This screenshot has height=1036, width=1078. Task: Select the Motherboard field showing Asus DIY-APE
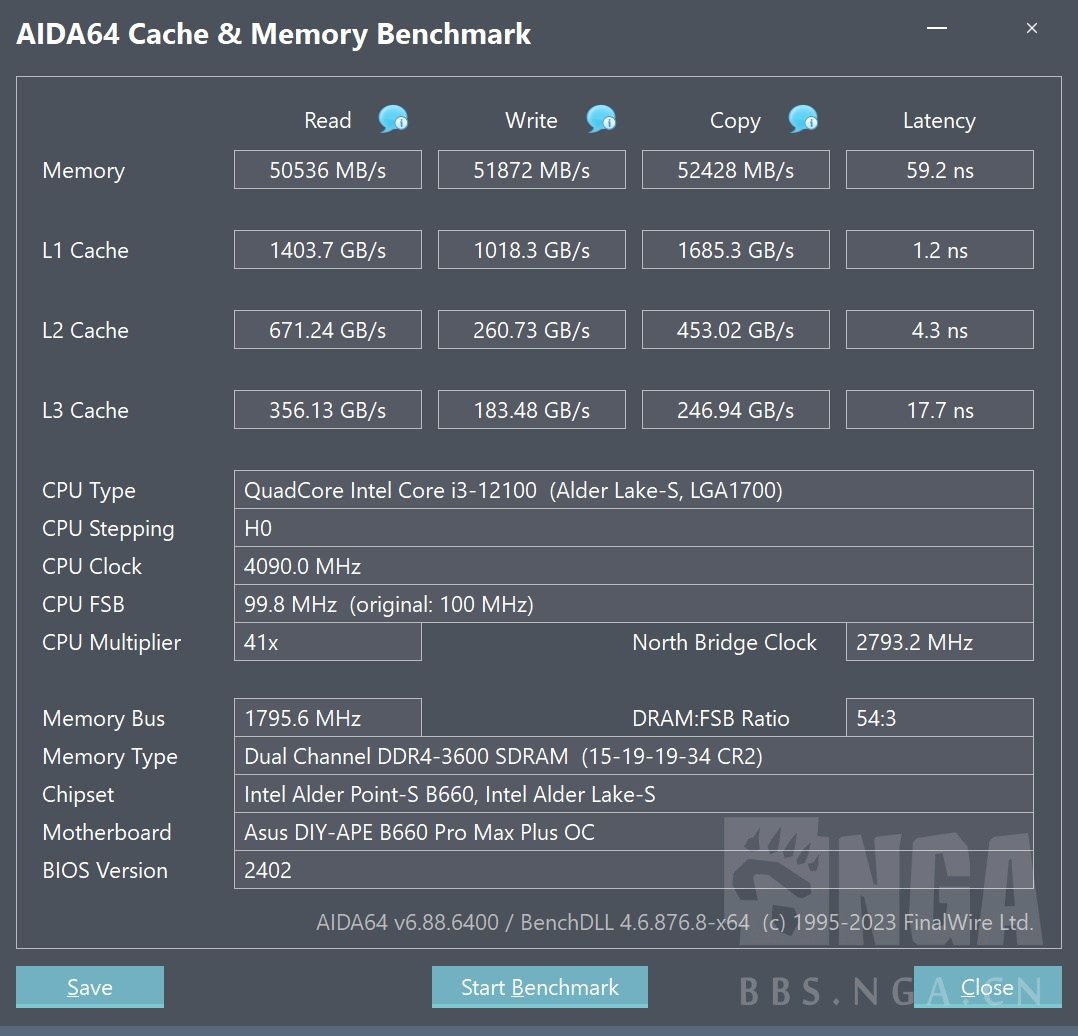634,832
